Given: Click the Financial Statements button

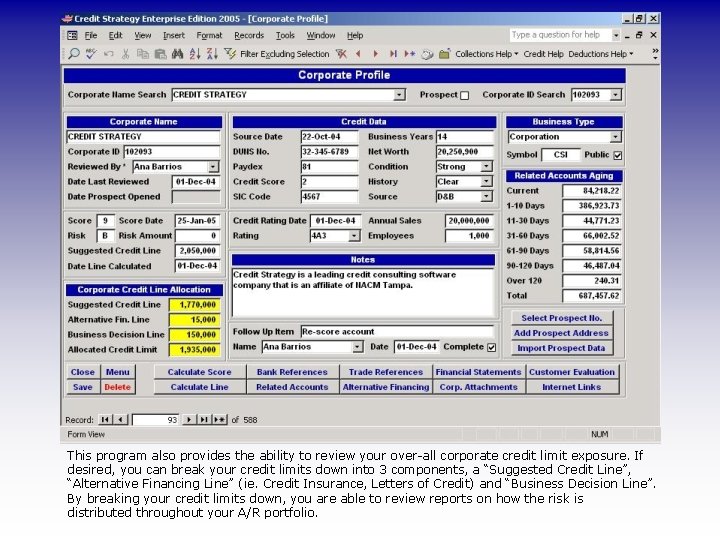Looking at the screenshot, I should pos(478,372).
